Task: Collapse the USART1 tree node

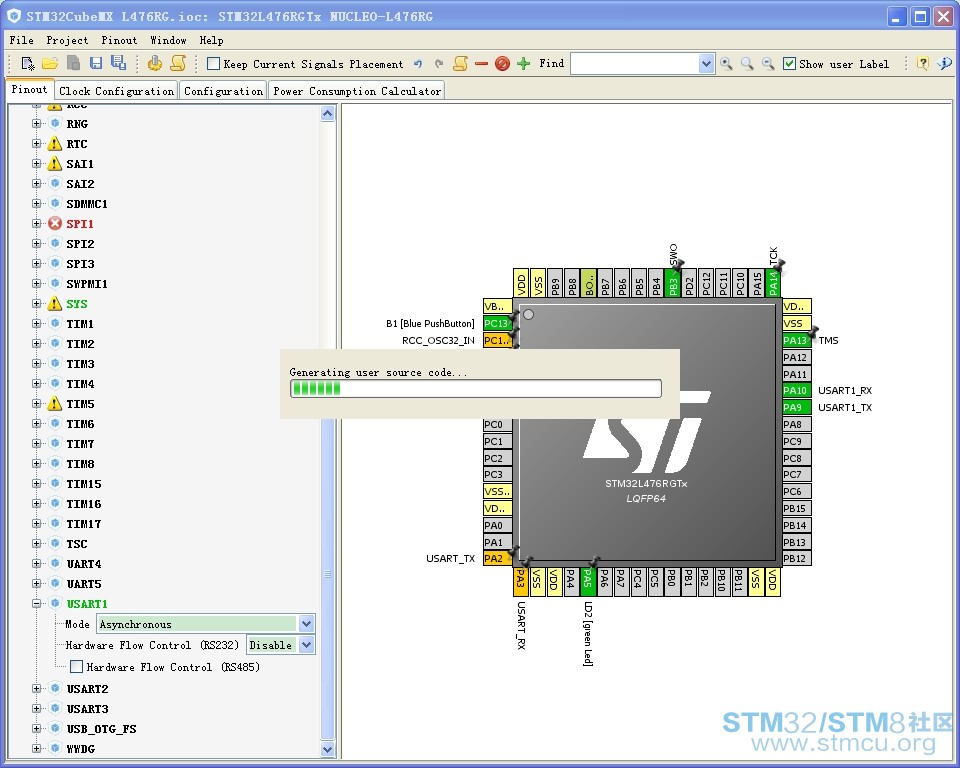Action: [x=37, y=604]
